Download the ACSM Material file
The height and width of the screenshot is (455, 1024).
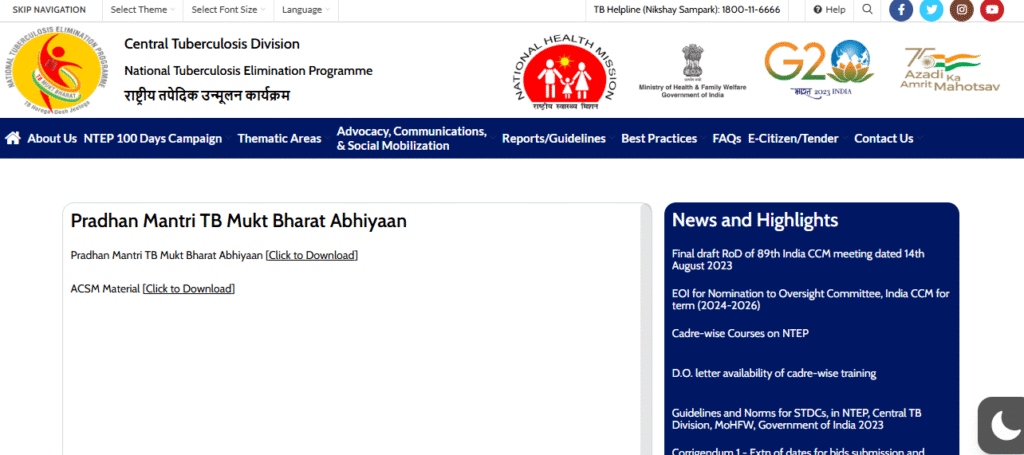pyautogui.click(x=188, y=289)
